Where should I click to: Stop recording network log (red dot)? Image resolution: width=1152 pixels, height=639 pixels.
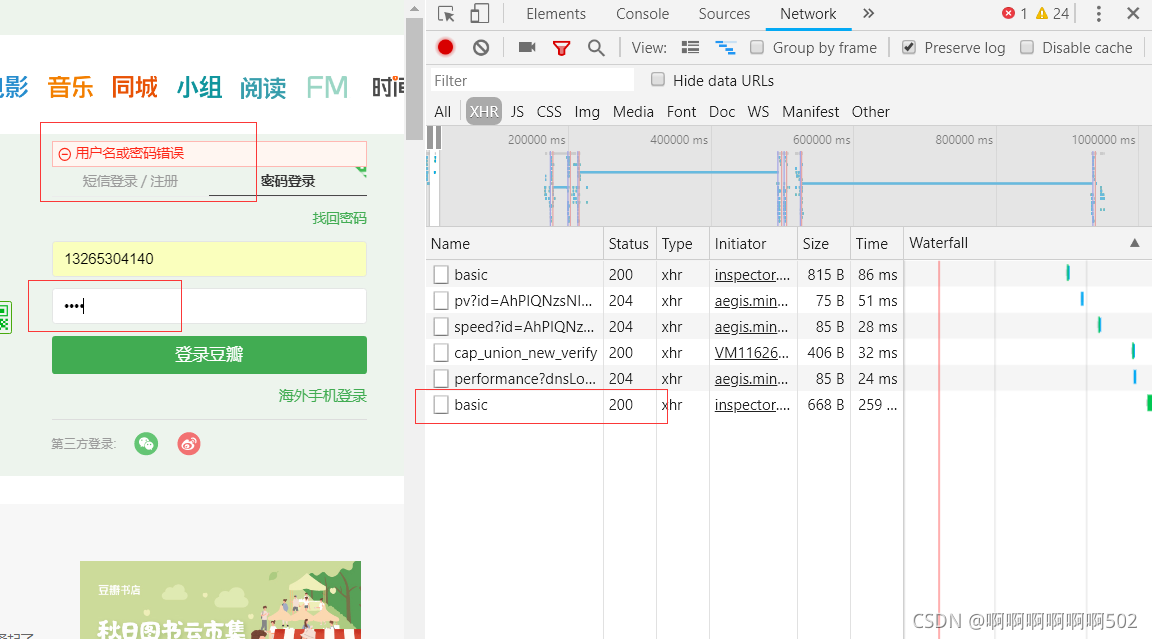445,47
